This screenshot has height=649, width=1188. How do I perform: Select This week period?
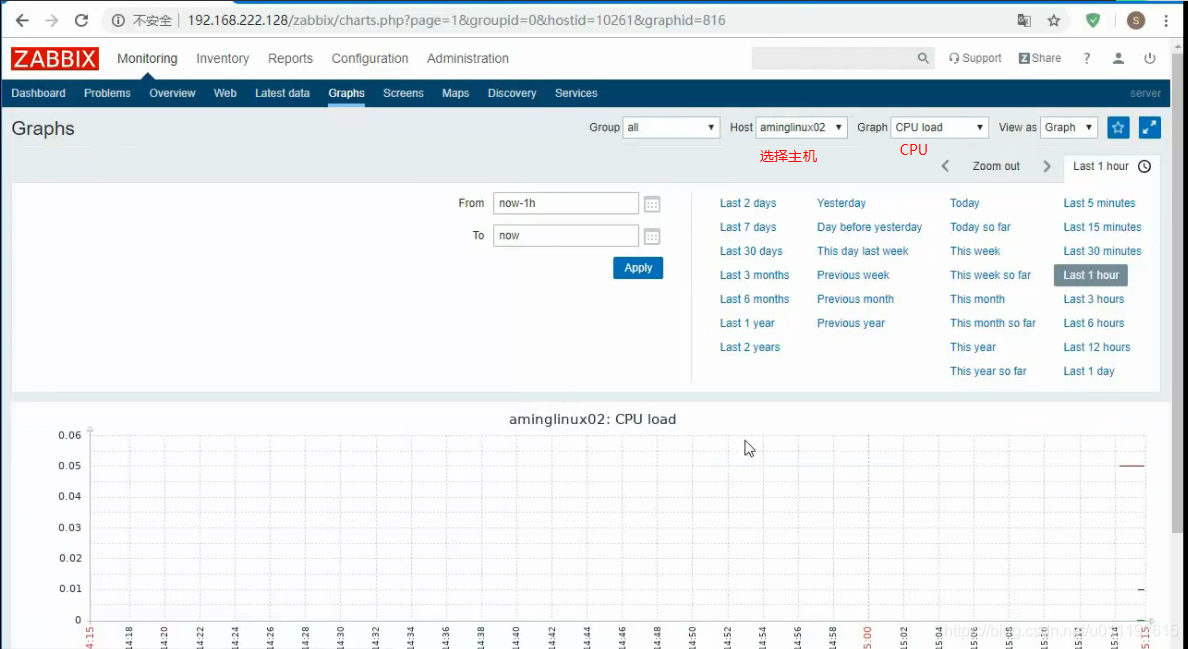[975, 251]
